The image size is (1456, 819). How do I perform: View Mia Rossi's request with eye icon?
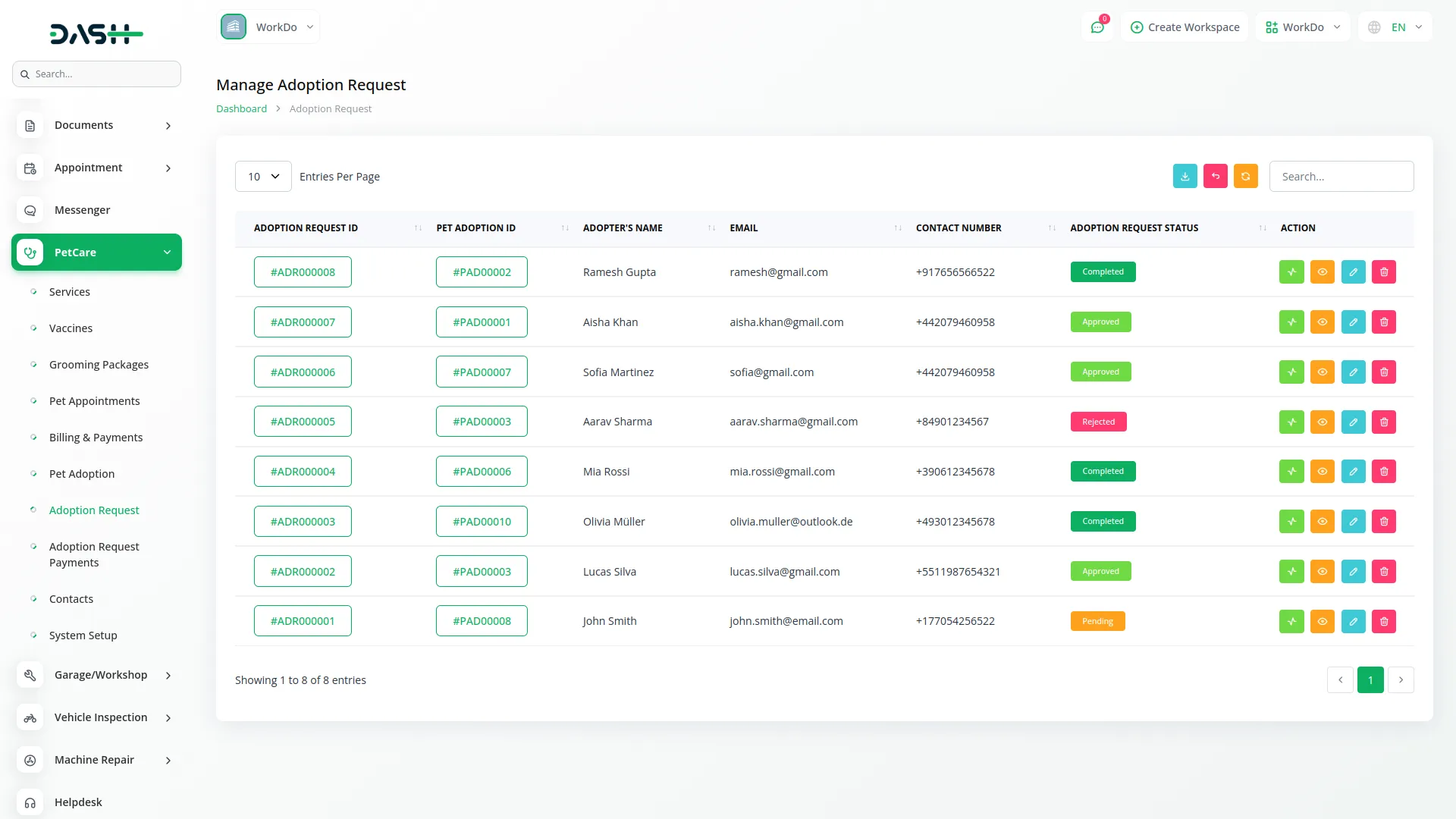[x=1322, y=472]
